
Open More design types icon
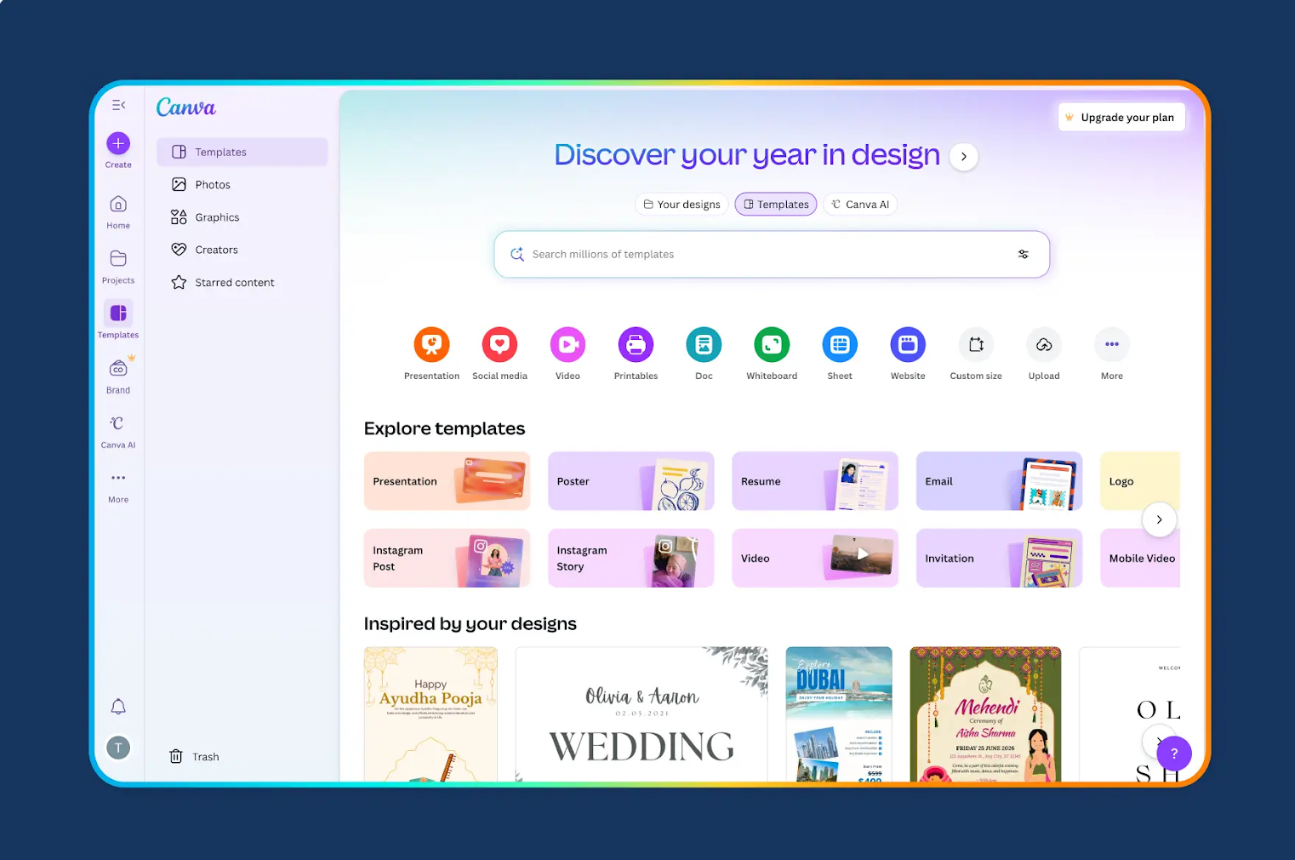pos(1112,344)
